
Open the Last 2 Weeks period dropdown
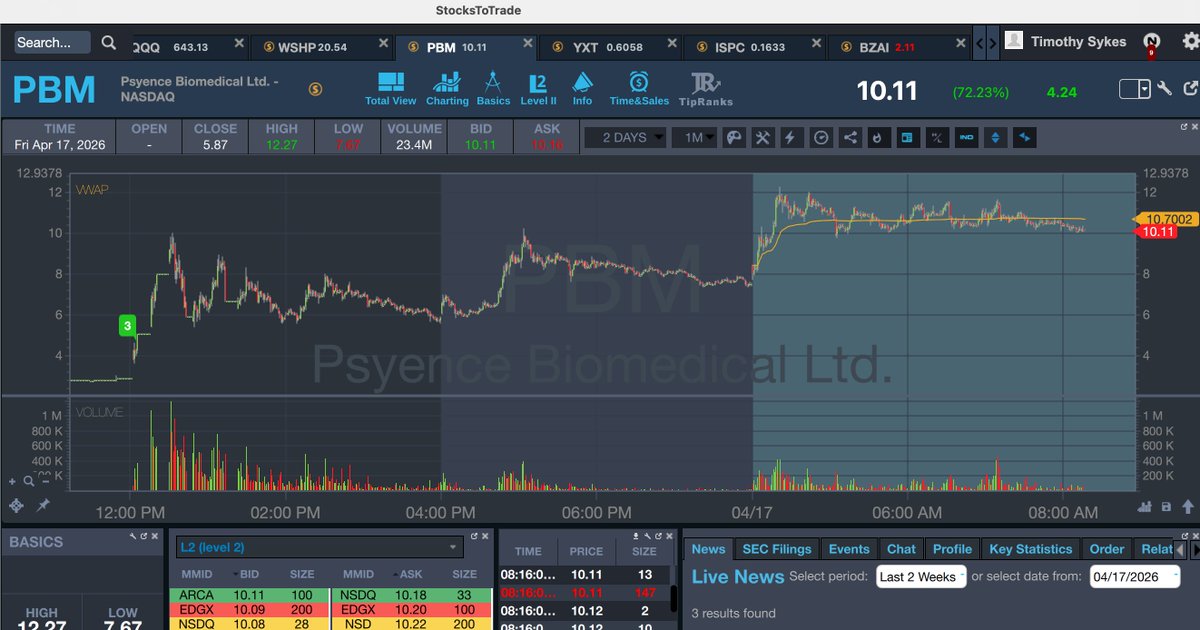pyautogui.click(x=919, y=577)
